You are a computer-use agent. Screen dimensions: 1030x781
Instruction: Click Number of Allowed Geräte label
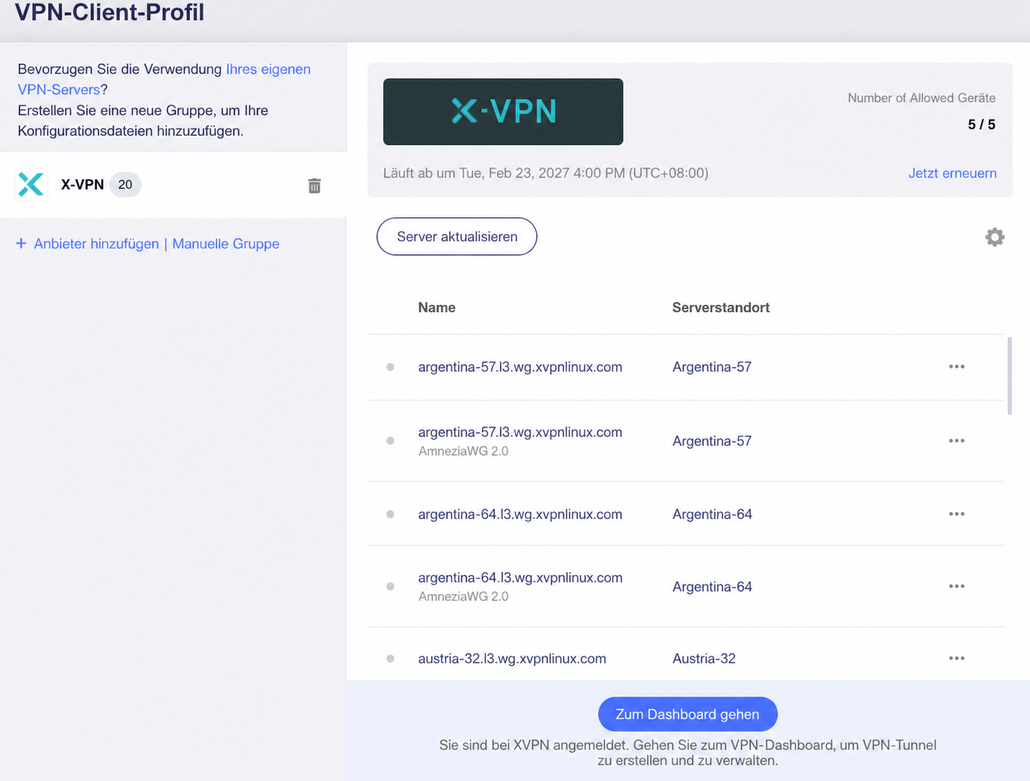tap(921, 98)
